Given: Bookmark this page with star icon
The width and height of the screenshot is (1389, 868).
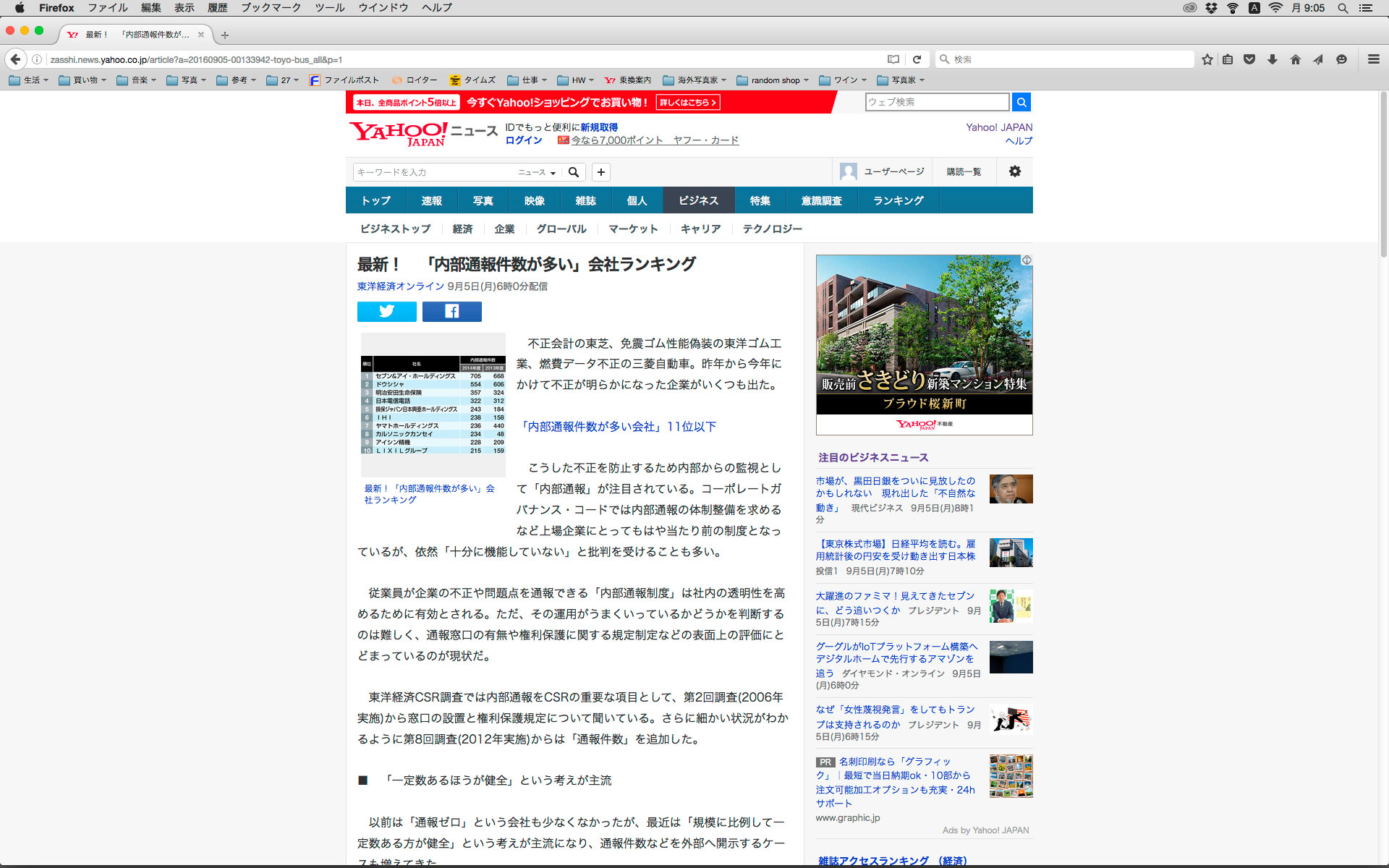Looking at the screenshot, I should click(1207, 59).
